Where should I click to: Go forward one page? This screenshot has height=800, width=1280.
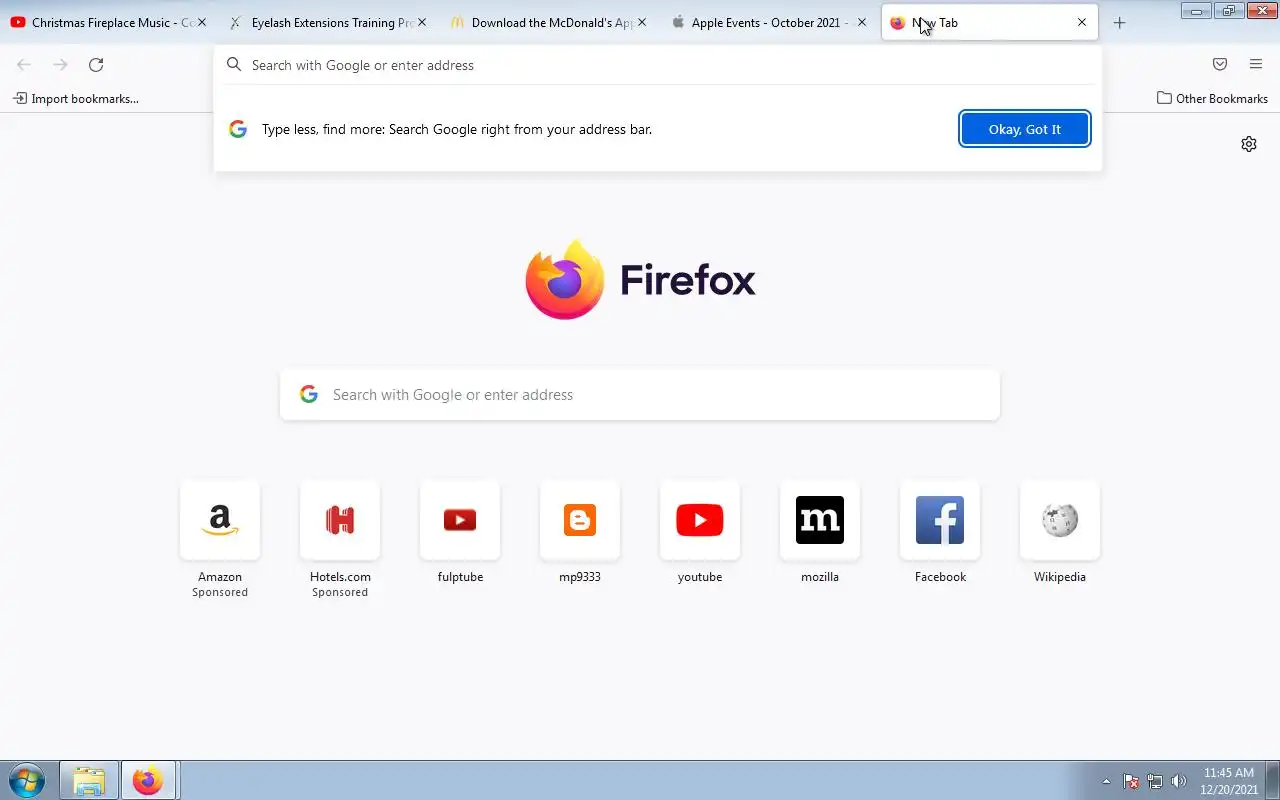[60, 64]
